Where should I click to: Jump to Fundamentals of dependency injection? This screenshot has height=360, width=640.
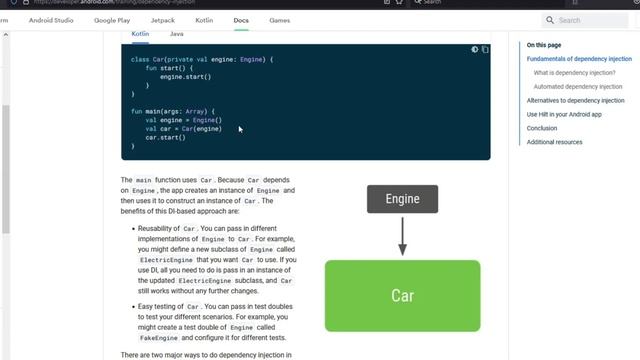click(x=579, y=59)
